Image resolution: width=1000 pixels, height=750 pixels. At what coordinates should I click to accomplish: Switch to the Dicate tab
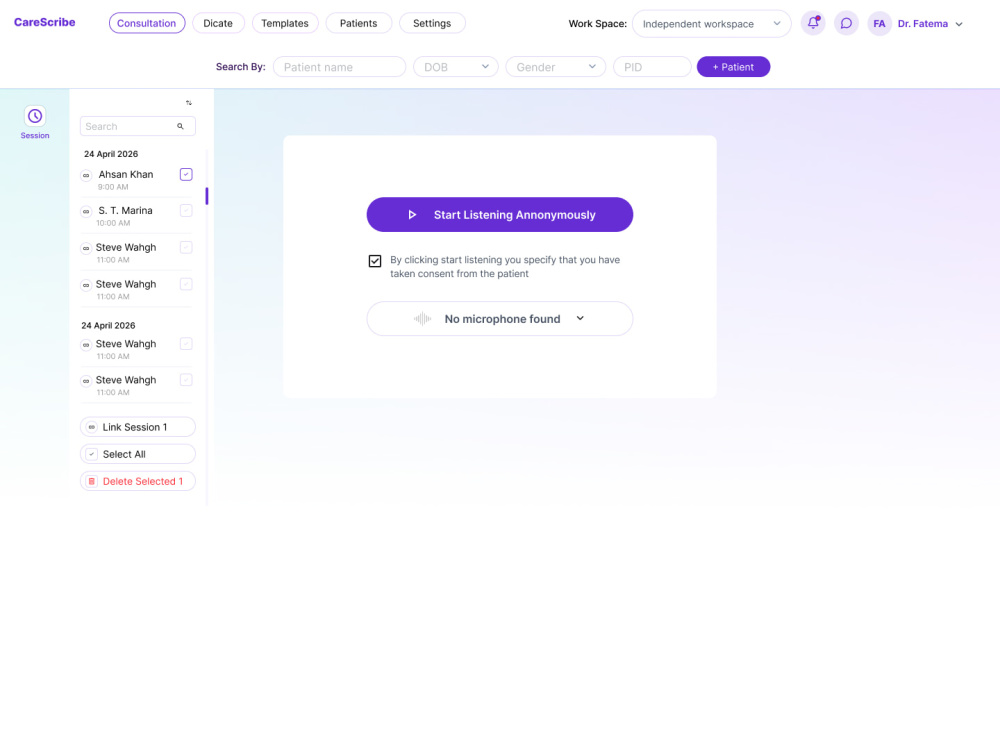pyautogui.click(x=218, y=23)
